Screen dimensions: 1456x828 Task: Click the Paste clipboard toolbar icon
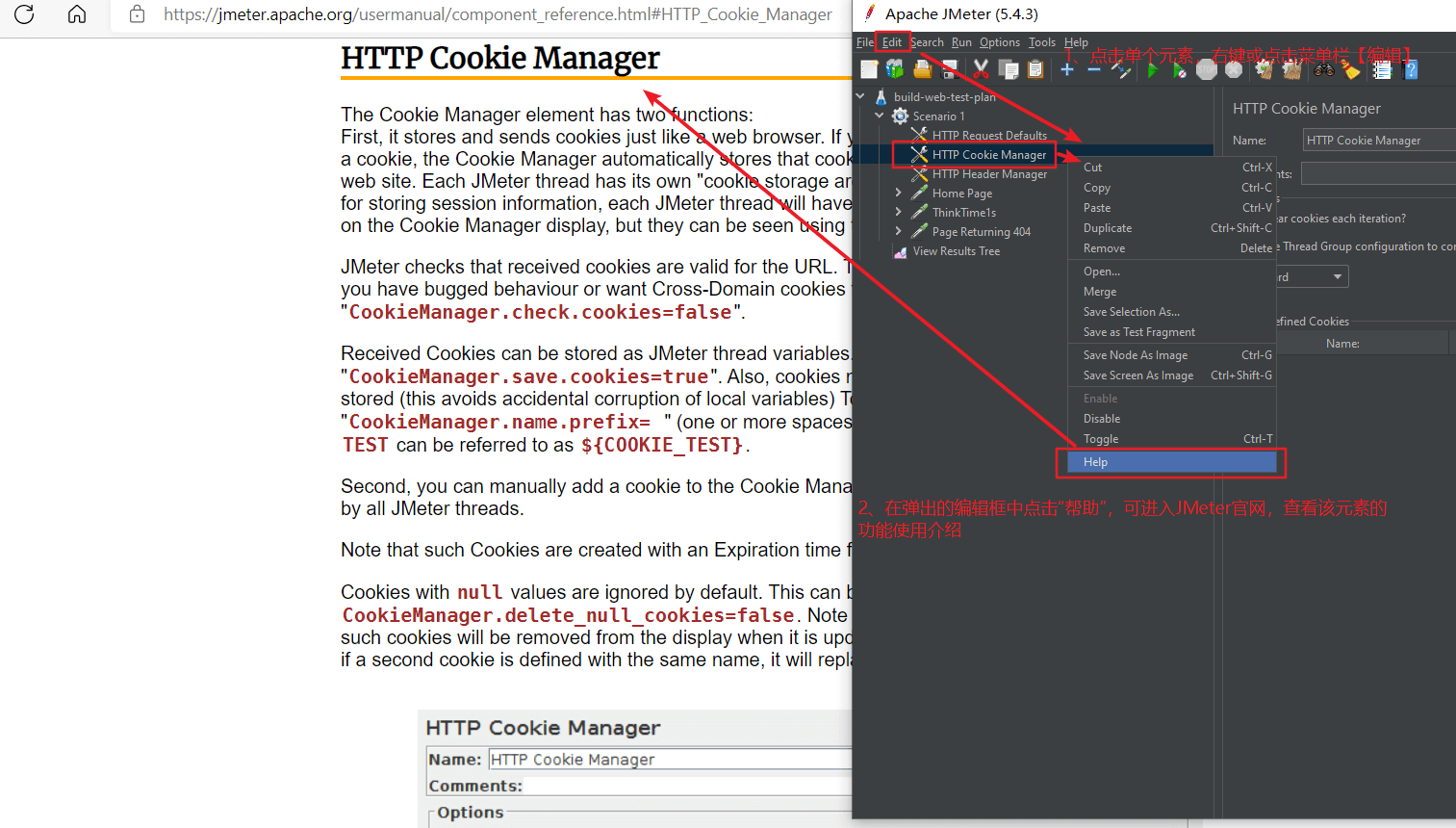click(x=1035, y=69)
